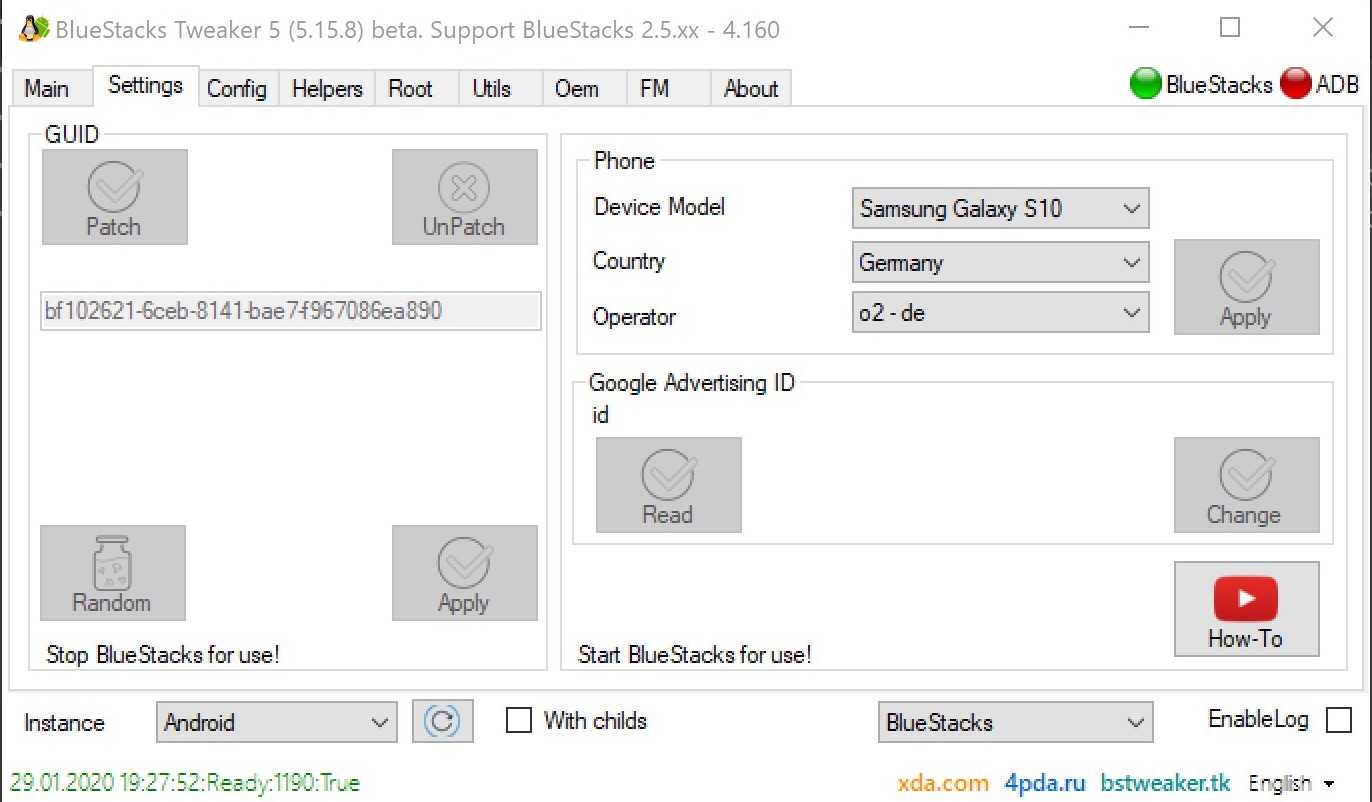Click the Google Advertising ID 'id' label
Image resolution: width=1372 pixels, height=802 pixels.
(x=601, y=415)
